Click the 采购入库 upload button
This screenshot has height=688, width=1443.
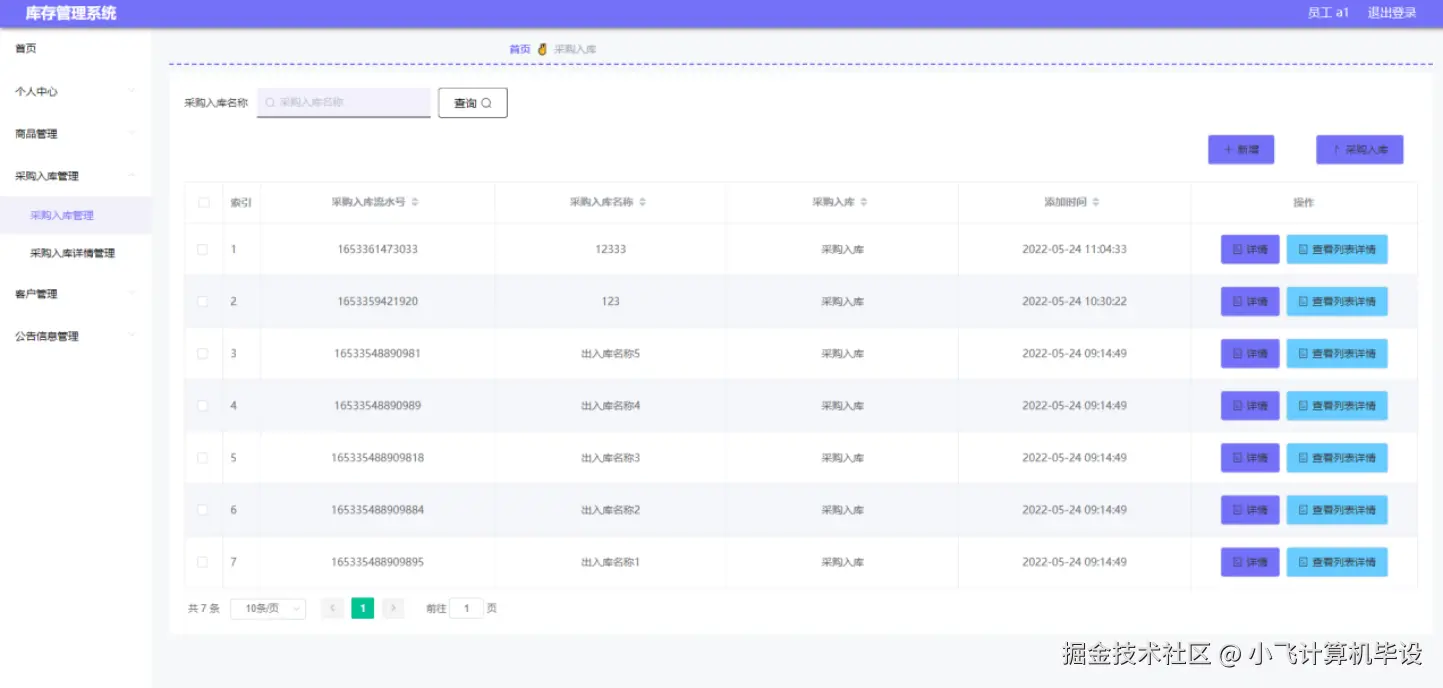point(1360,149)
